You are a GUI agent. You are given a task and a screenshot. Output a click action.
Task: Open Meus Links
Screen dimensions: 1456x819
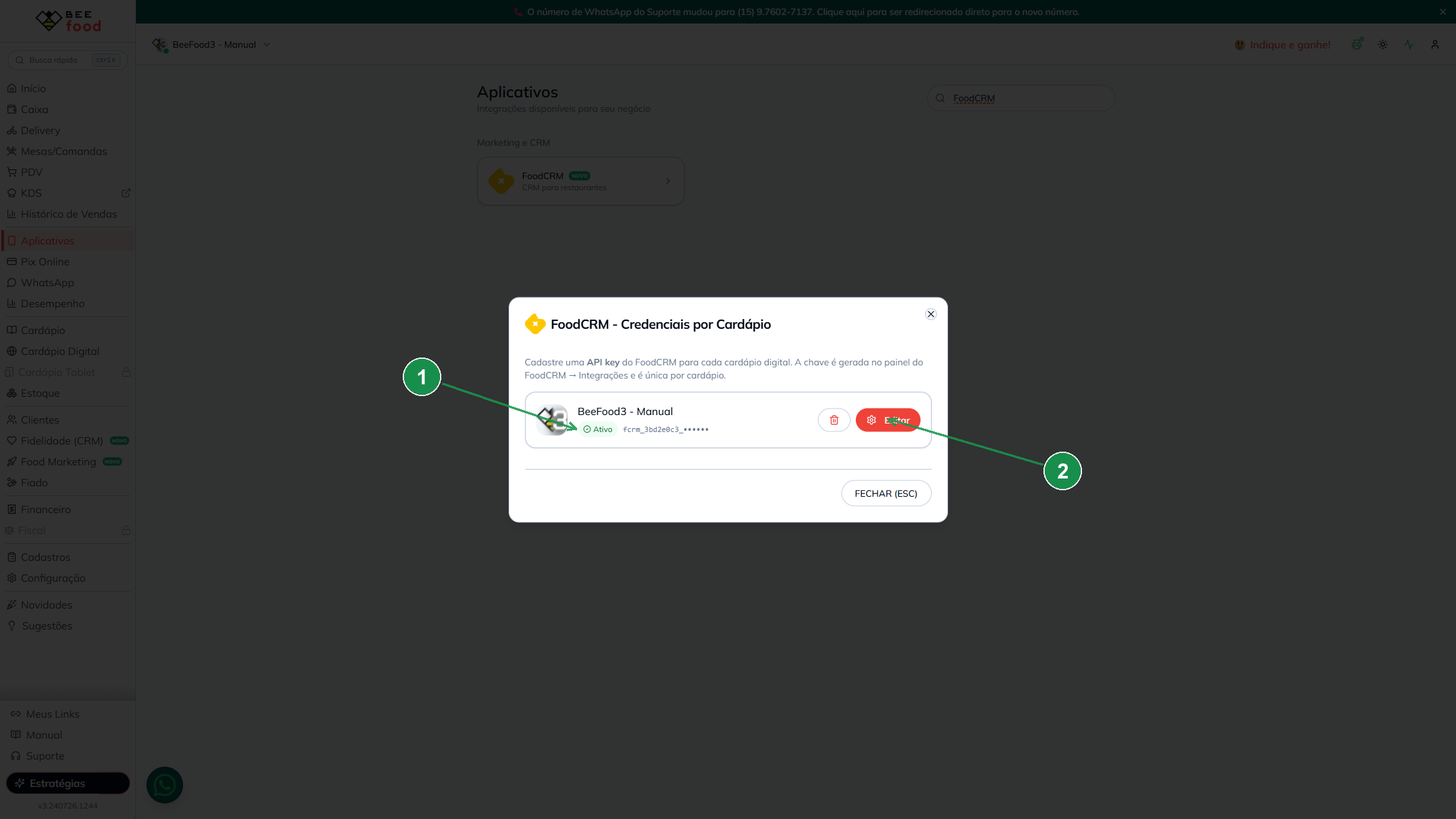pyautogui.click(x=52, y=714)
